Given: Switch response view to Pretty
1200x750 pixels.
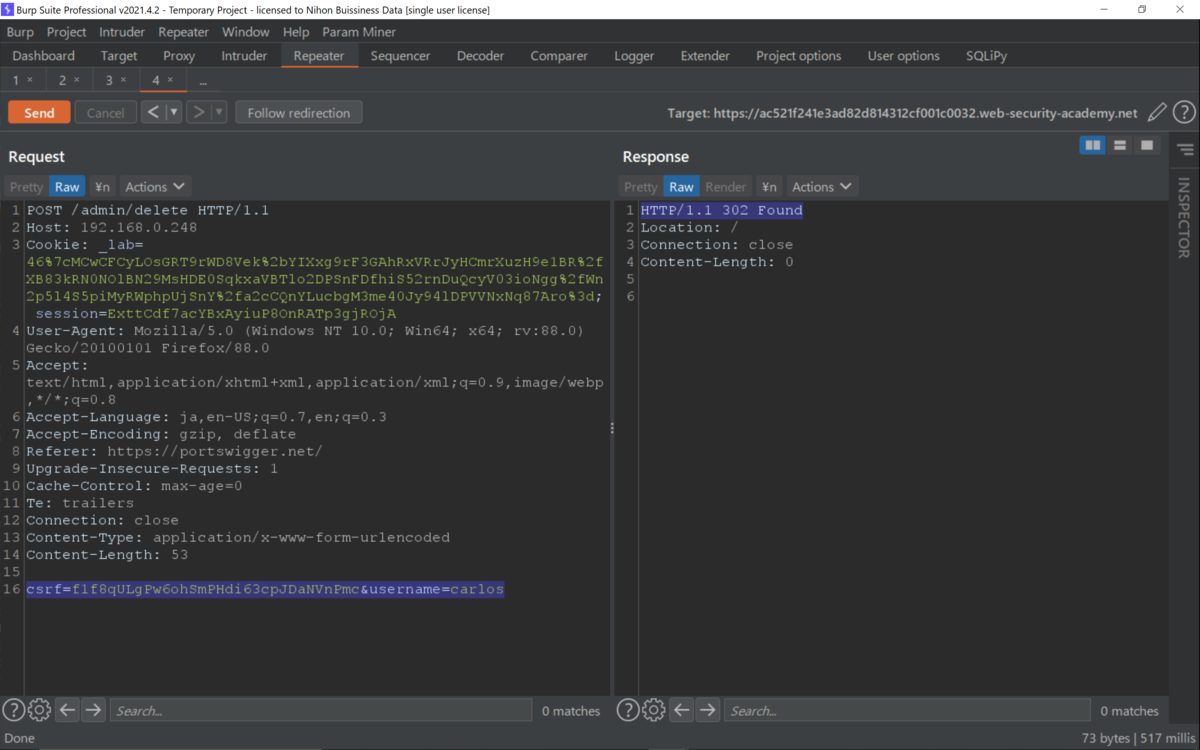Looking at the screenshot, I should tap(641, 187).
